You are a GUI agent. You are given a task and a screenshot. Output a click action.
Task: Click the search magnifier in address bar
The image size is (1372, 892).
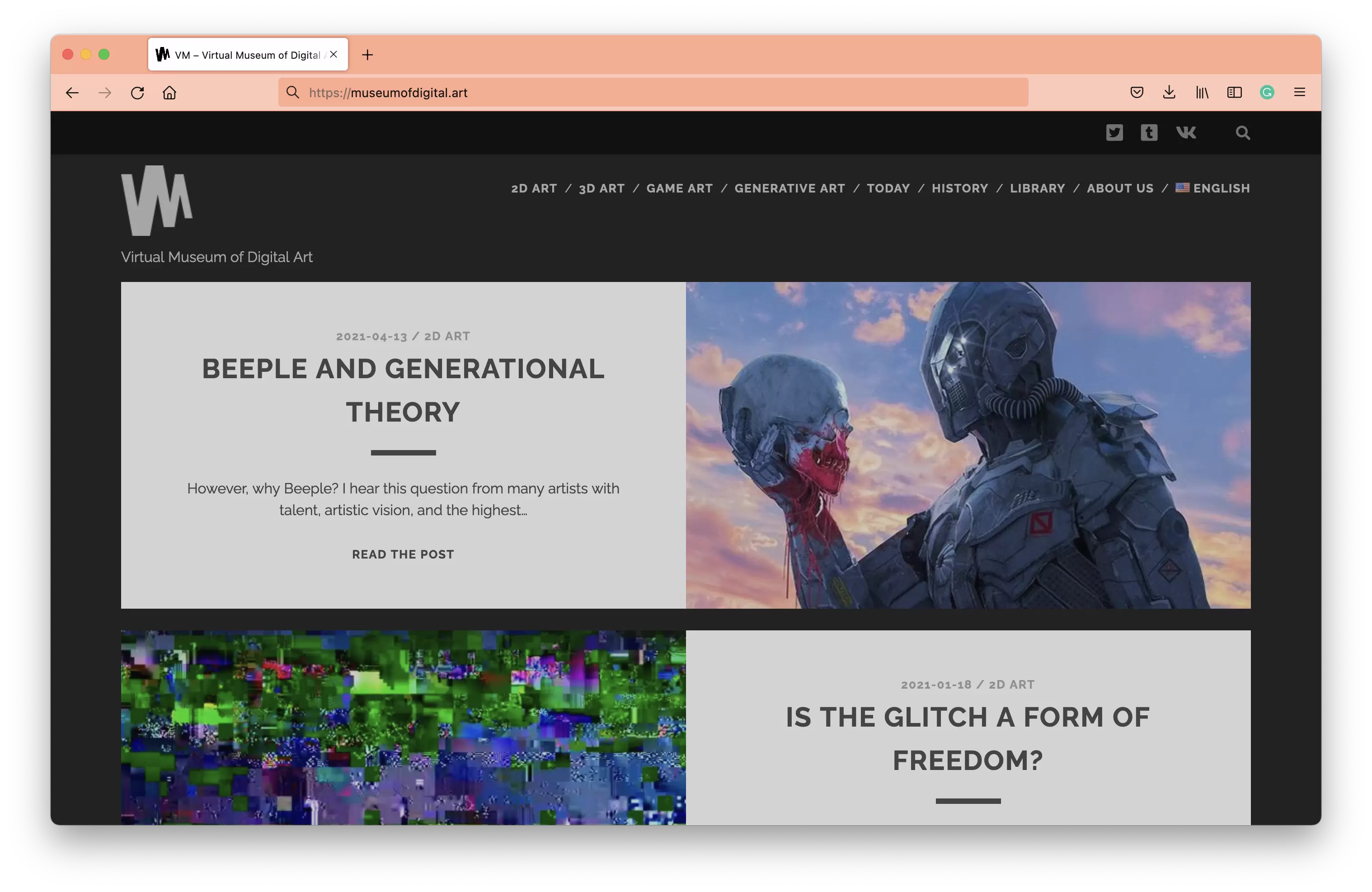(x=293, y=92)
